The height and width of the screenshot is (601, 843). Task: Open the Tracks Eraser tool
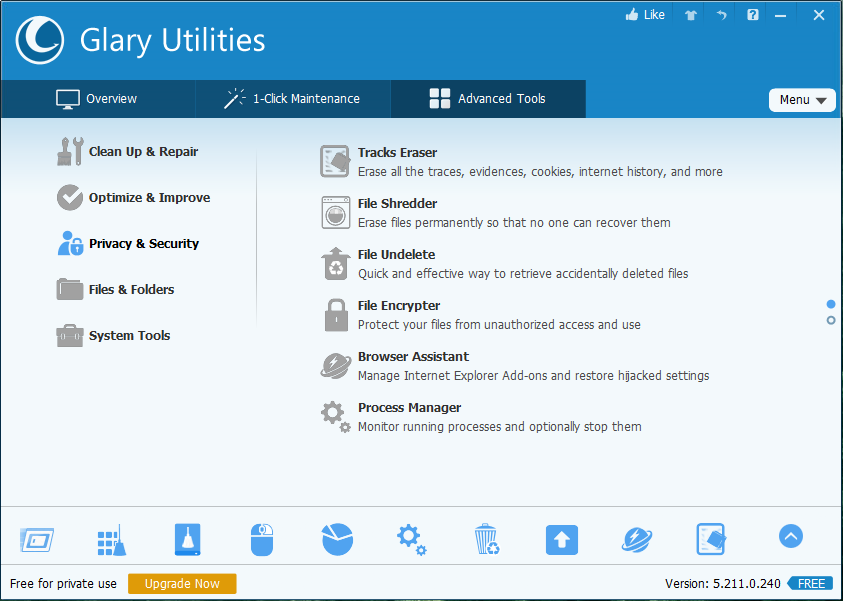[x=397, y=153]
